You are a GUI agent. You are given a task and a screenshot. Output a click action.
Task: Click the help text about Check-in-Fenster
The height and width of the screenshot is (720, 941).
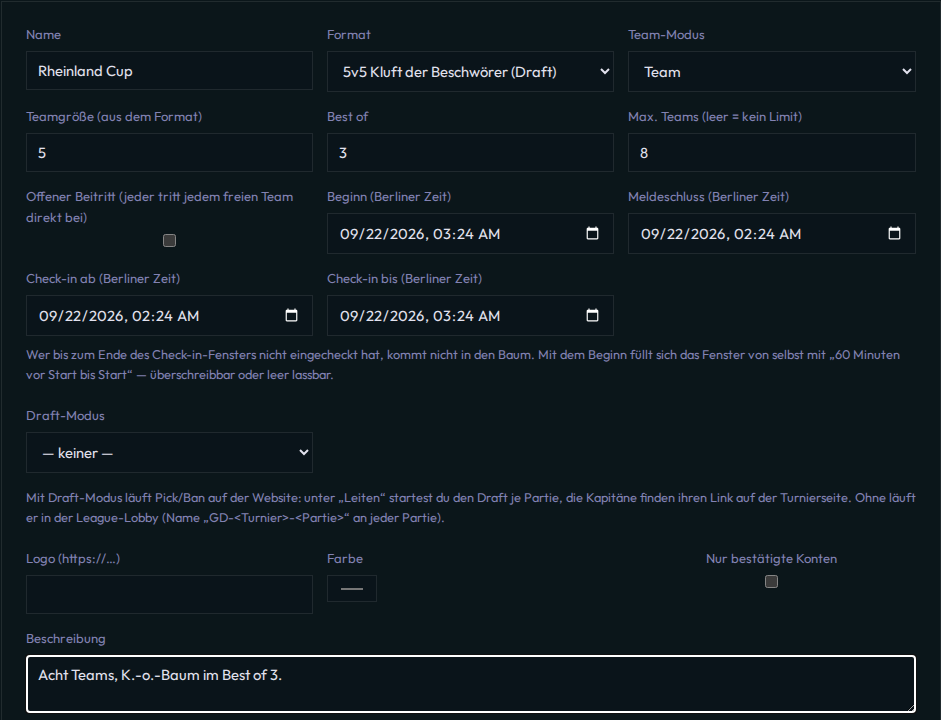pos(463,365)
